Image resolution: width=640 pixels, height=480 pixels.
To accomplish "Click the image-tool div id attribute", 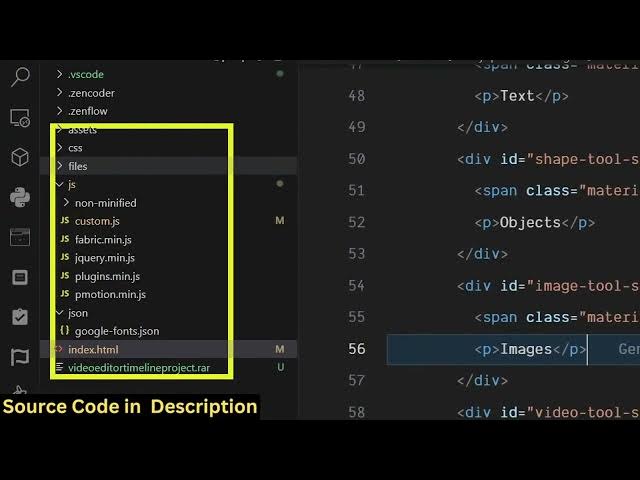I will (570, 286).
